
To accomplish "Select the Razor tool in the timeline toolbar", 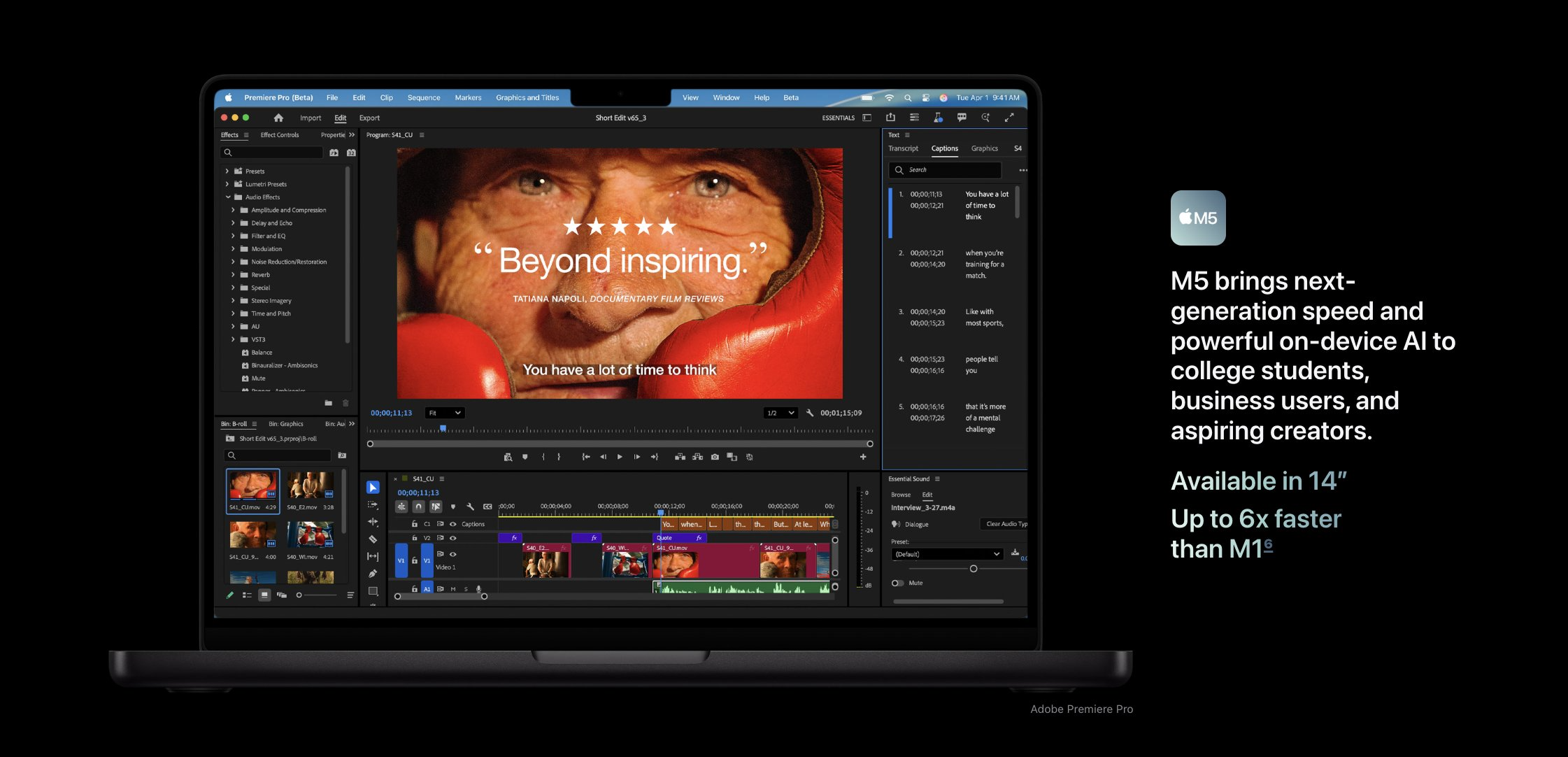I will [373, 539].
